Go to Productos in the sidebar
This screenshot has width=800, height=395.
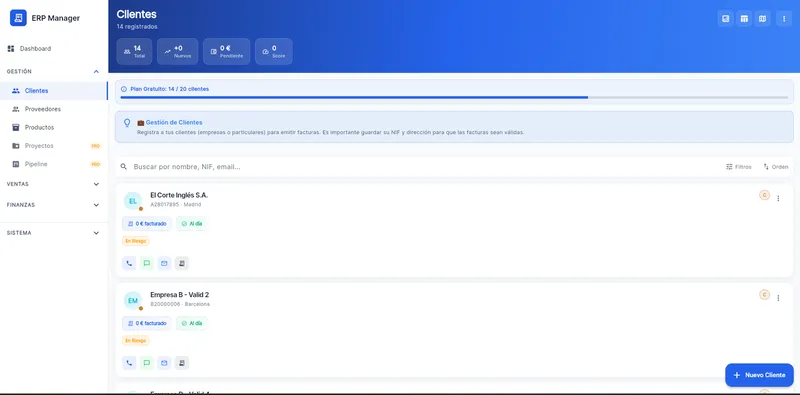[54, 128]
